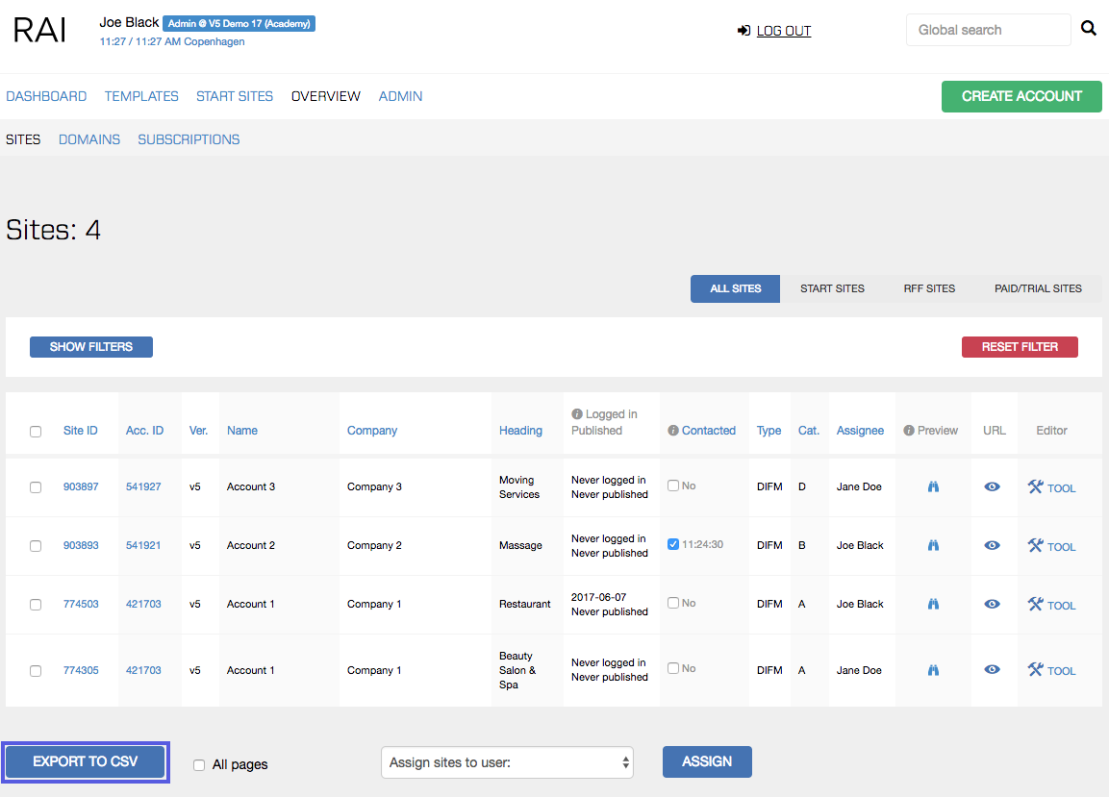Screen dimensions: 1109x797
Task: Click the log out arrow icon
Action: click(743, 30)
